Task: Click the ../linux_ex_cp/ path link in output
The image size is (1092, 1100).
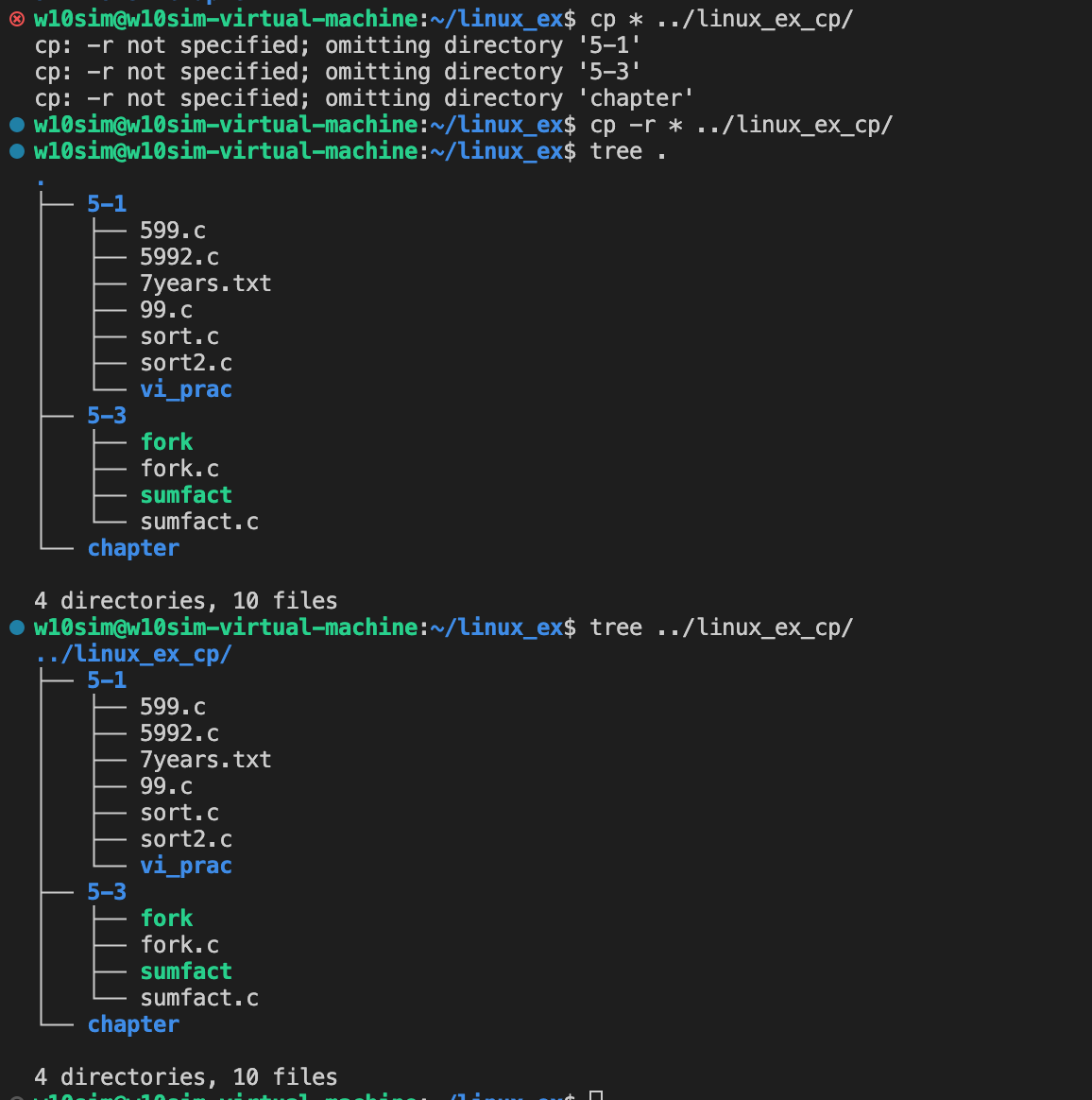Action: point(133,654)
